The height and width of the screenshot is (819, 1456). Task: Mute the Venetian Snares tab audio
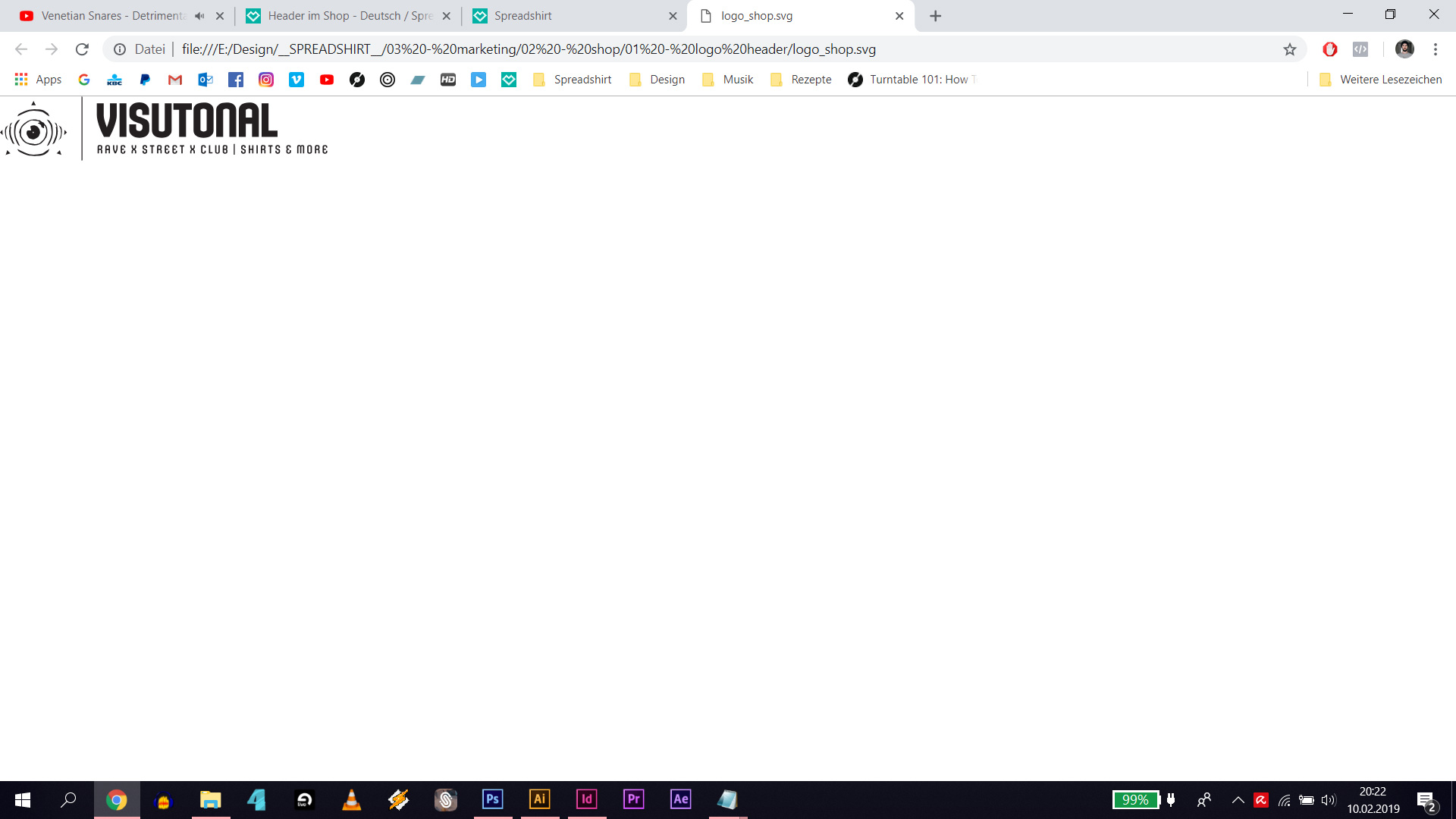(199, 16)
